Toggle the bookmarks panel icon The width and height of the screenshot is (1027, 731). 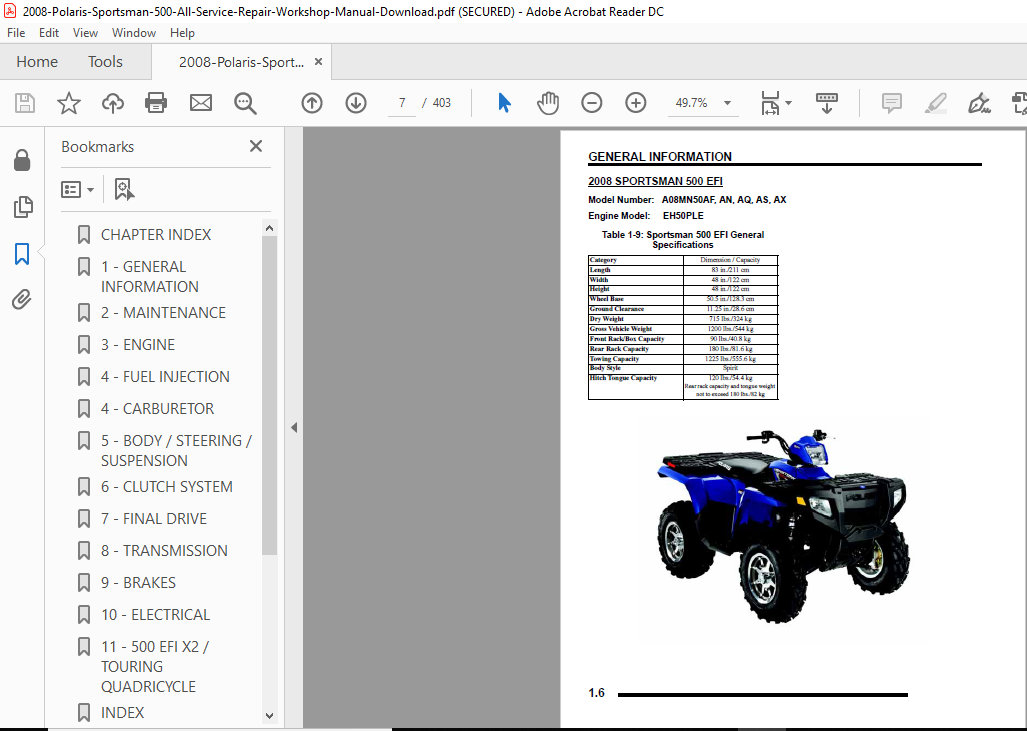pos(22,253)
